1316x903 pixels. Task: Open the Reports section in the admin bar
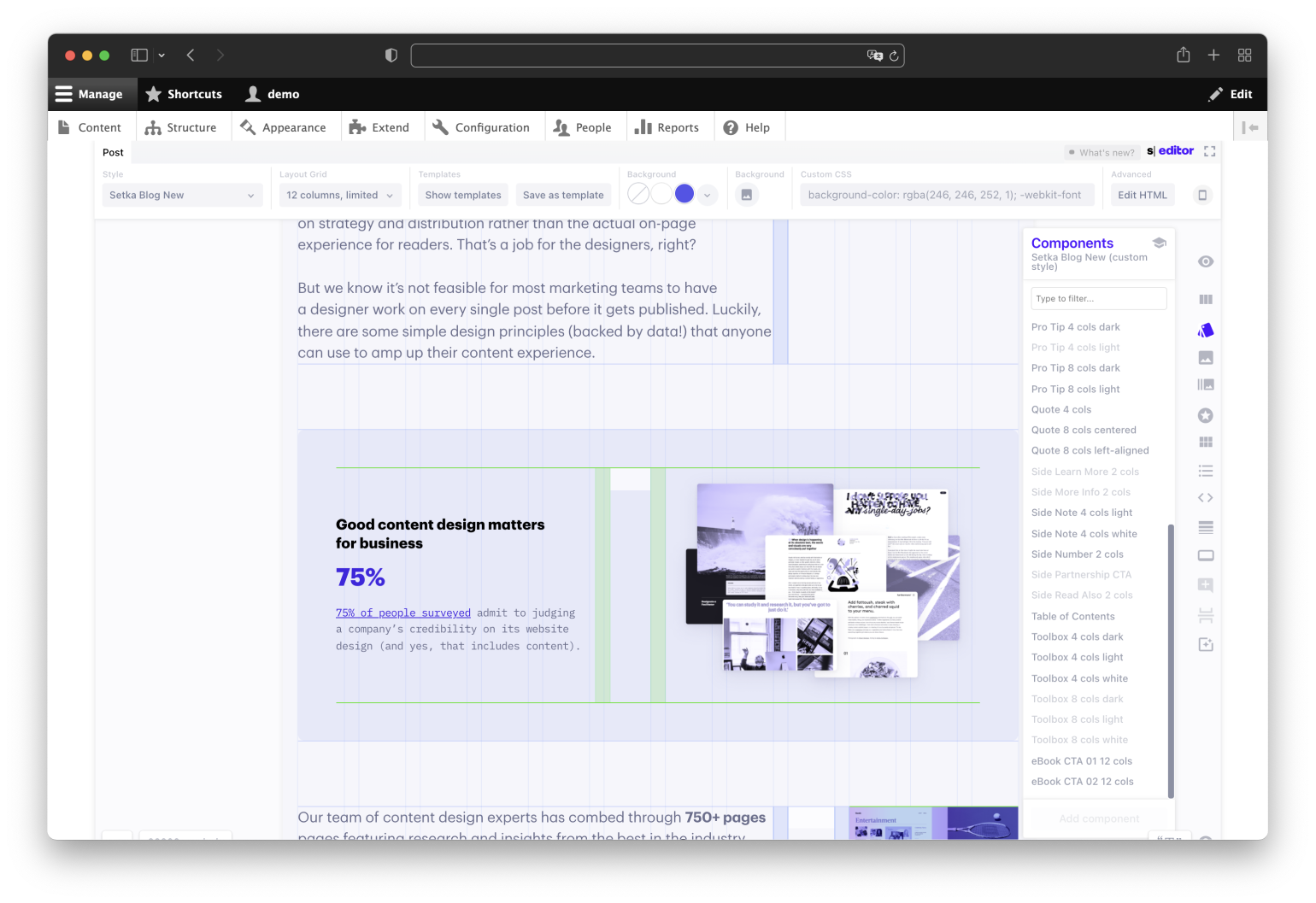(x=669, y=126)
